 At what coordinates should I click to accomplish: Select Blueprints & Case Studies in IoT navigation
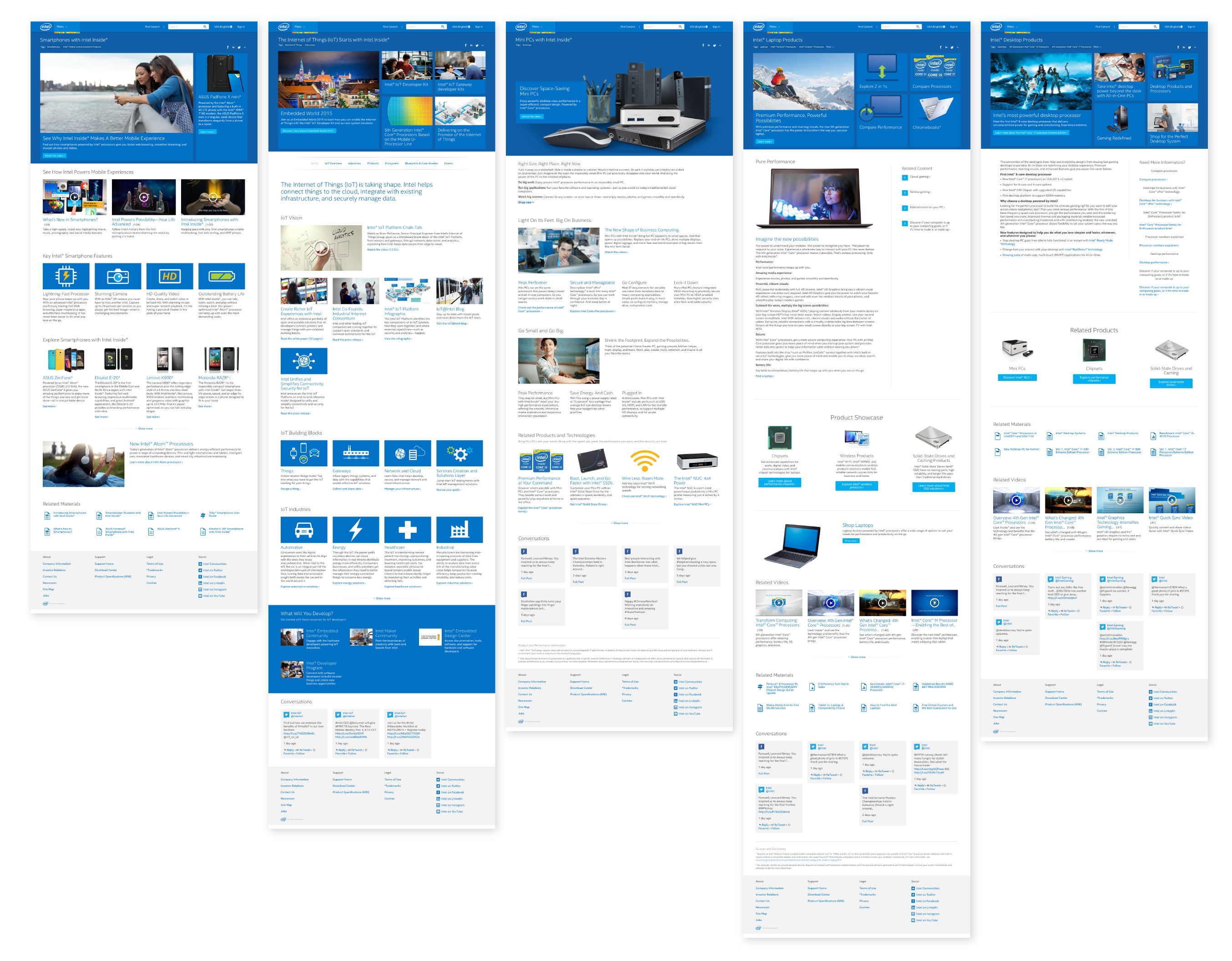pyautogui.click(x=421, y=163)
